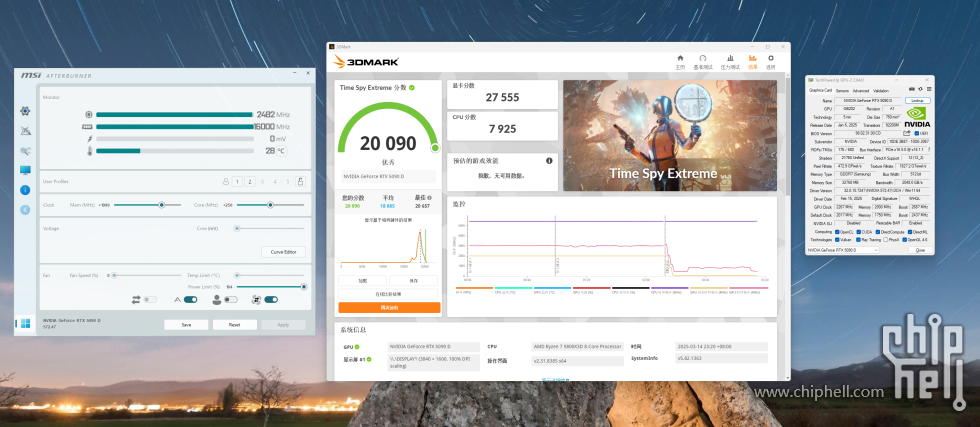Click the save button under 3DMark score chart
980x427 pixels.
(413, 281)
